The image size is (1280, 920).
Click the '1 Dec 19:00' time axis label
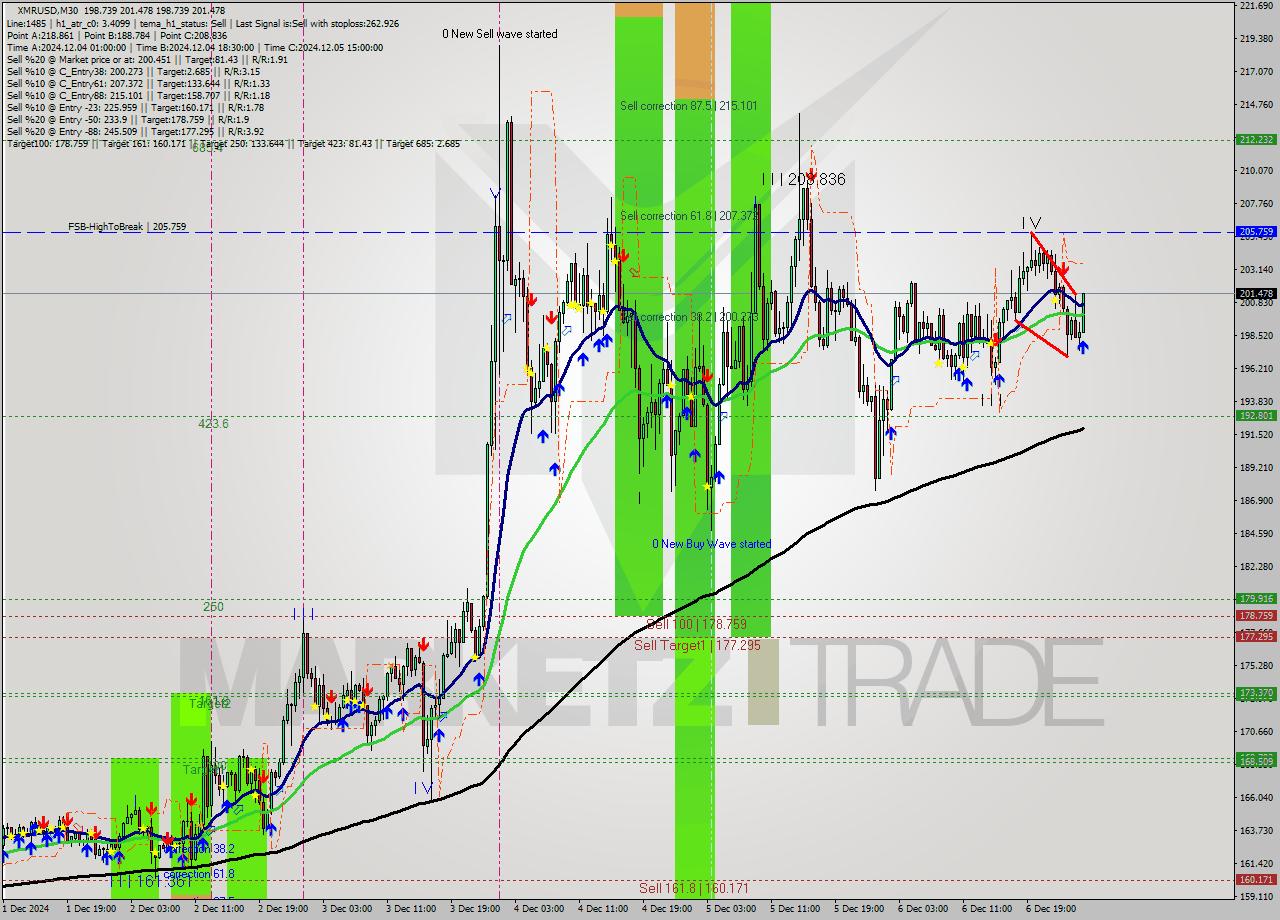click(x=91, y=909)
